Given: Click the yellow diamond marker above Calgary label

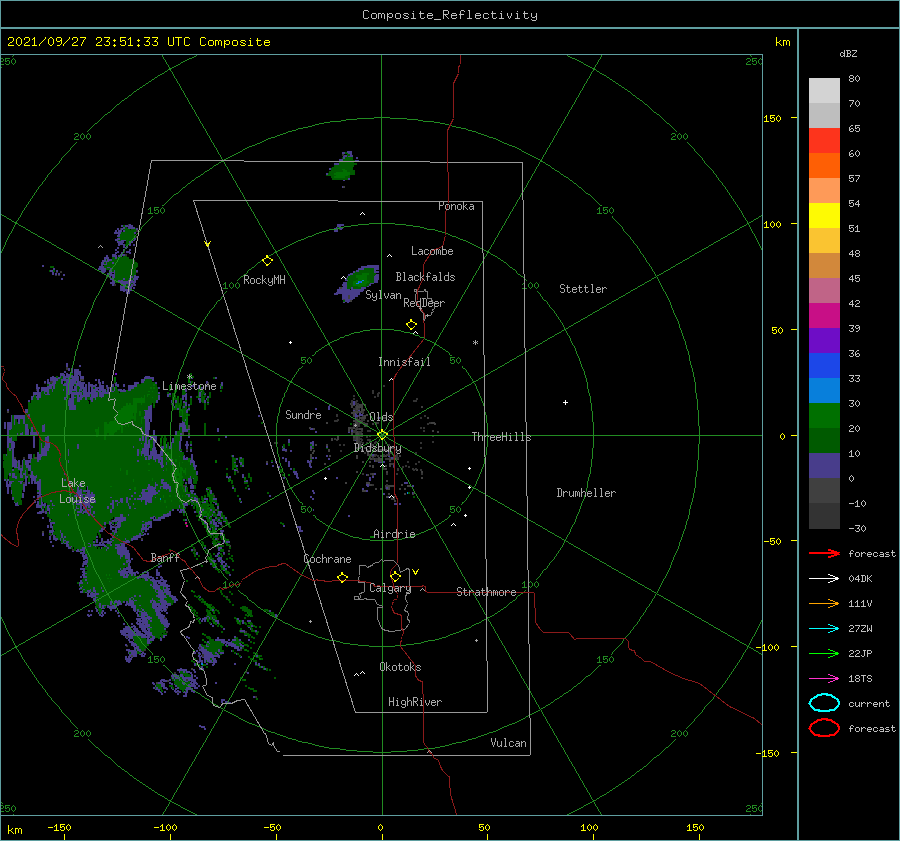Looking at the screenshot, I should 395,576.
